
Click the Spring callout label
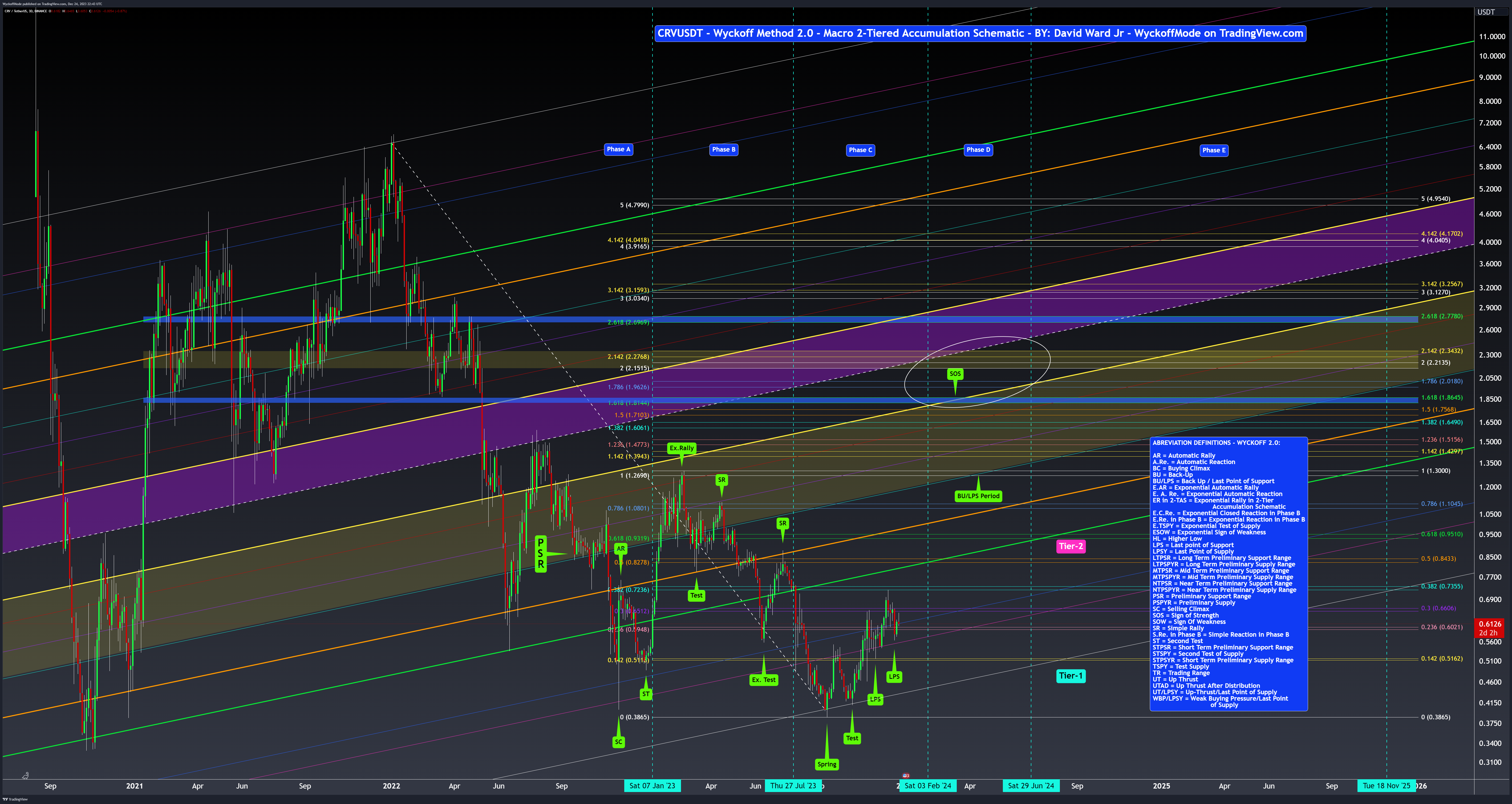(826, 764)
